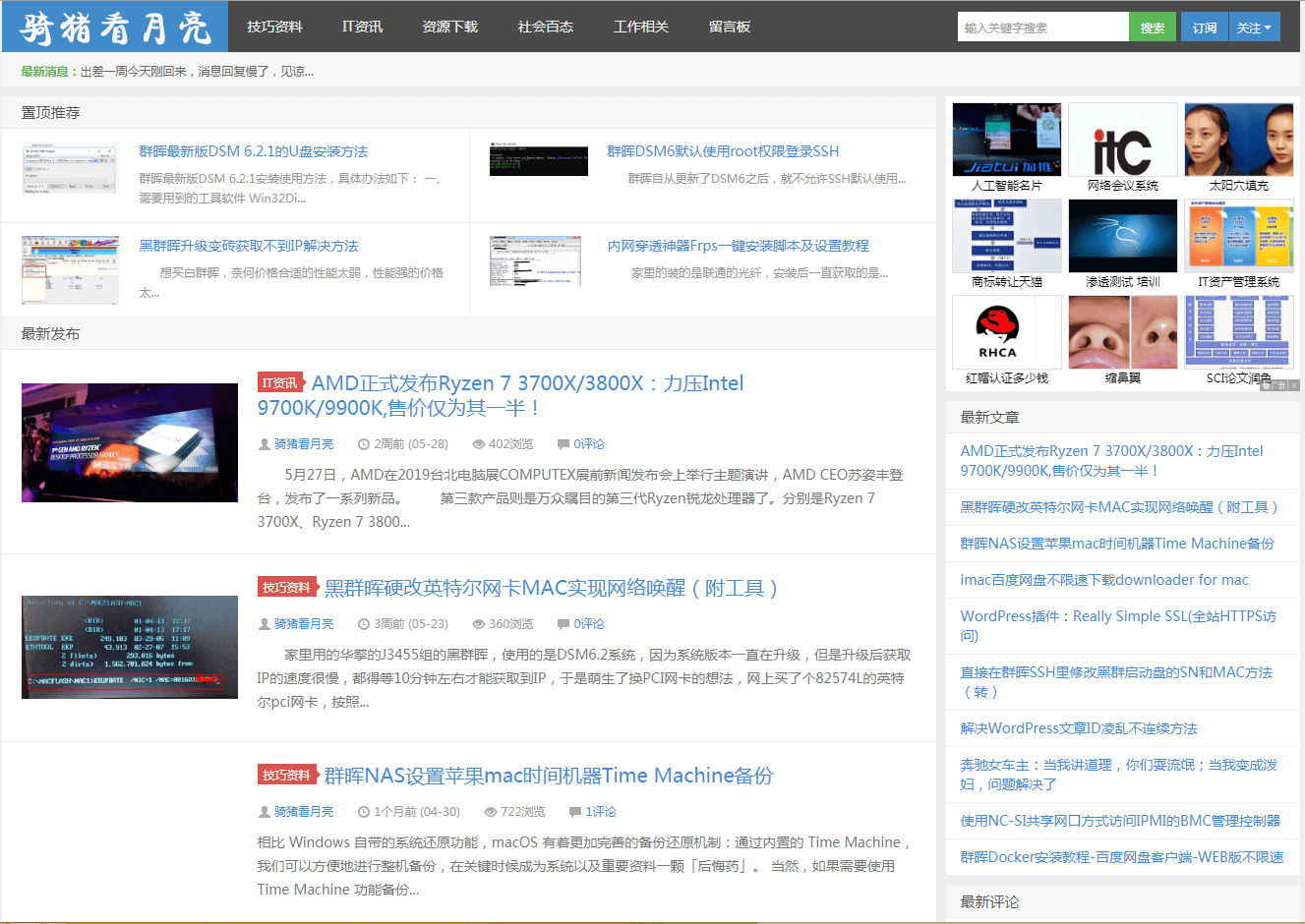Image resolution: width=1305 pixels, height=924 pixels.
Task: Open the 留言板 menu item
Action: (x=729, y=27)
